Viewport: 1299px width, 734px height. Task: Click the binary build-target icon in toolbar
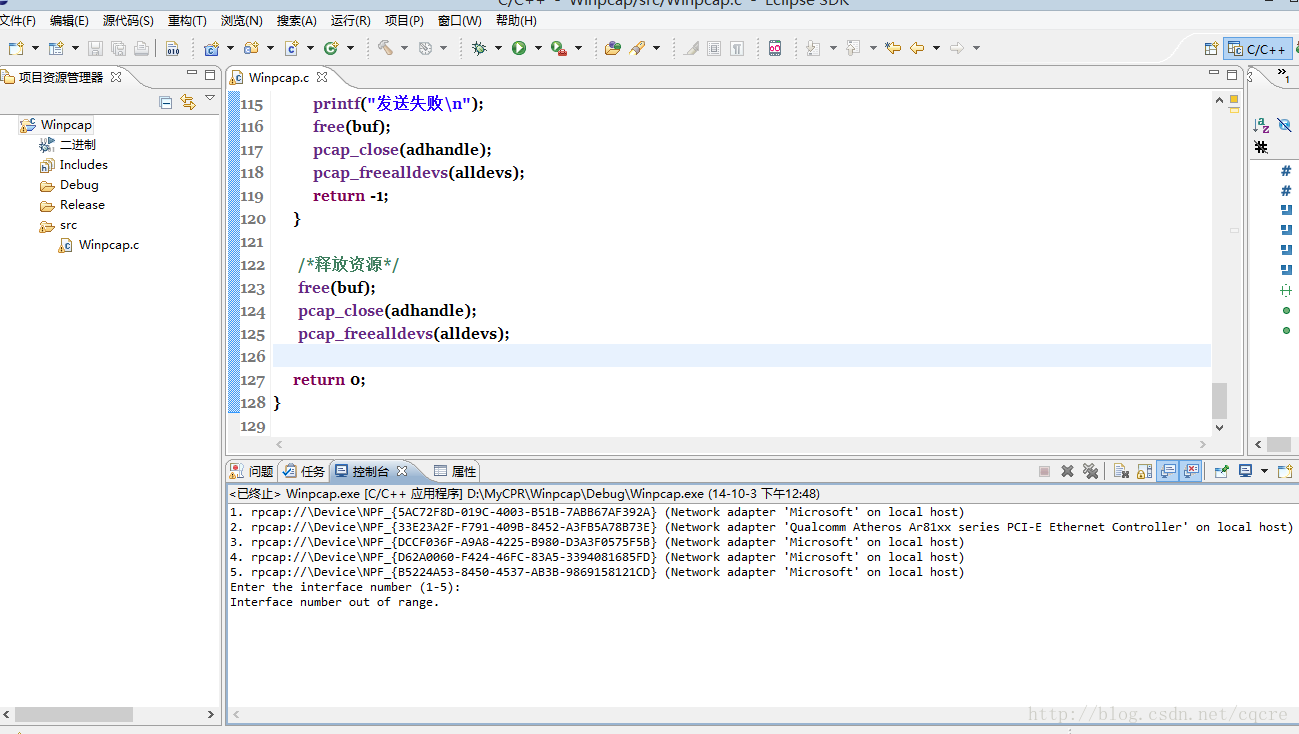[x=172, y=48]
